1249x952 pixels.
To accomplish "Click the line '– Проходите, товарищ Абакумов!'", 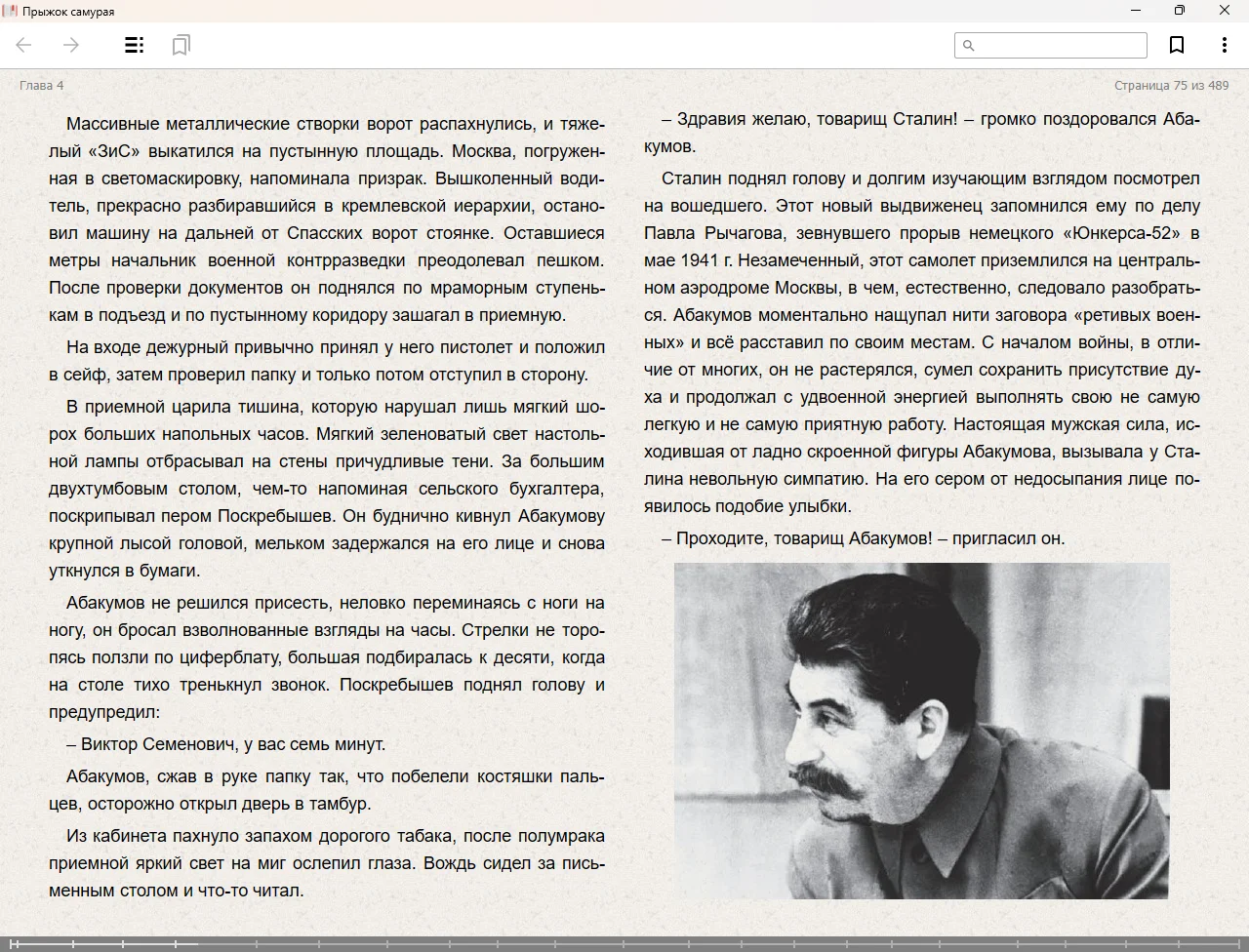I will (863, 538).
